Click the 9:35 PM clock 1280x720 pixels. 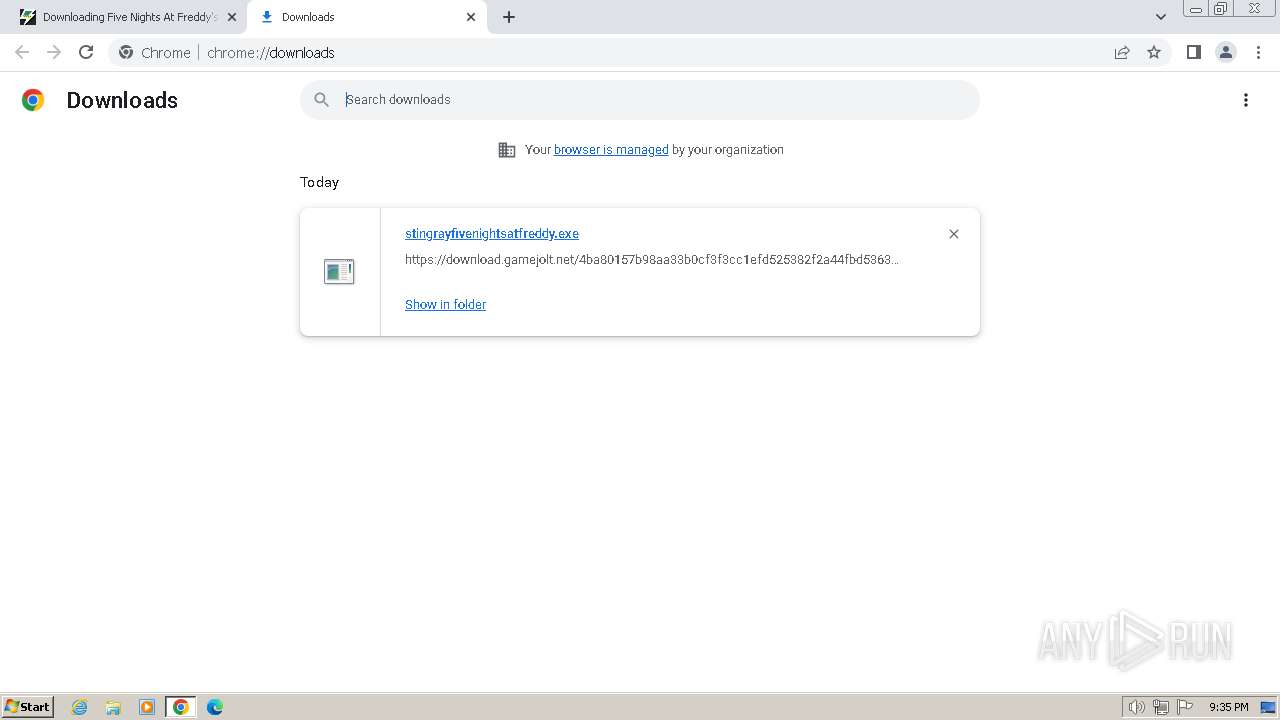[x=1228, y=707]
